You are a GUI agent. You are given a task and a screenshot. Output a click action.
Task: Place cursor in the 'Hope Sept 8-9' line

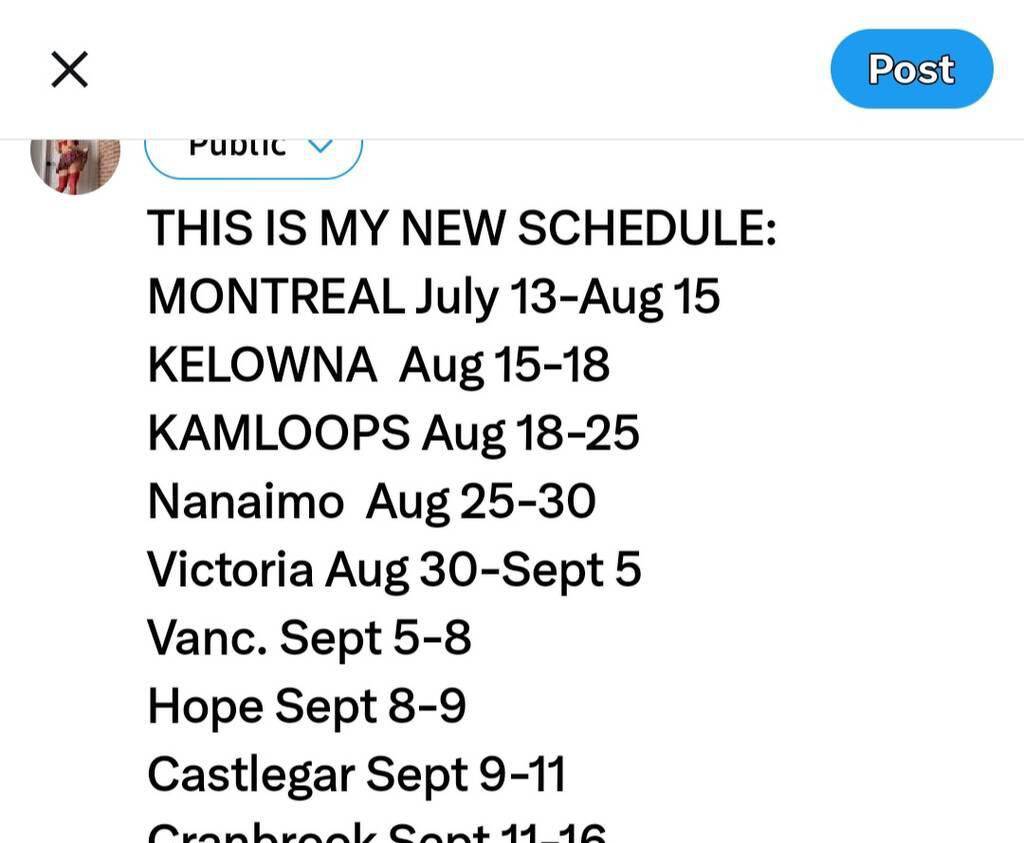[x=306, y=705]
